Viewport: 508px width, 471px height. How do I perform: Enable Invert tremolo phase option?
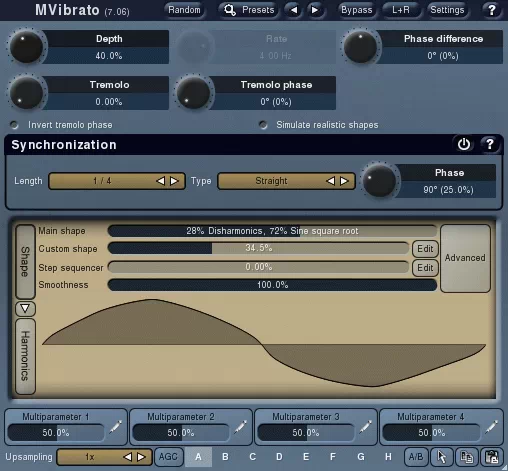pos(14,125)
